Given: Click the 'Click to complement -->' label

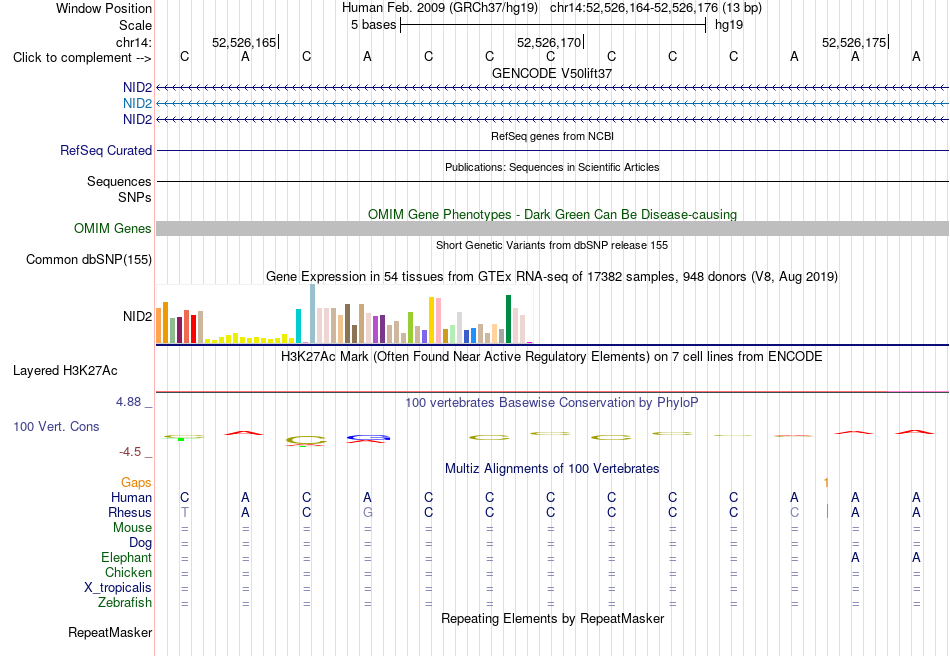Looking at the screenshot, I should coord(82,58).
